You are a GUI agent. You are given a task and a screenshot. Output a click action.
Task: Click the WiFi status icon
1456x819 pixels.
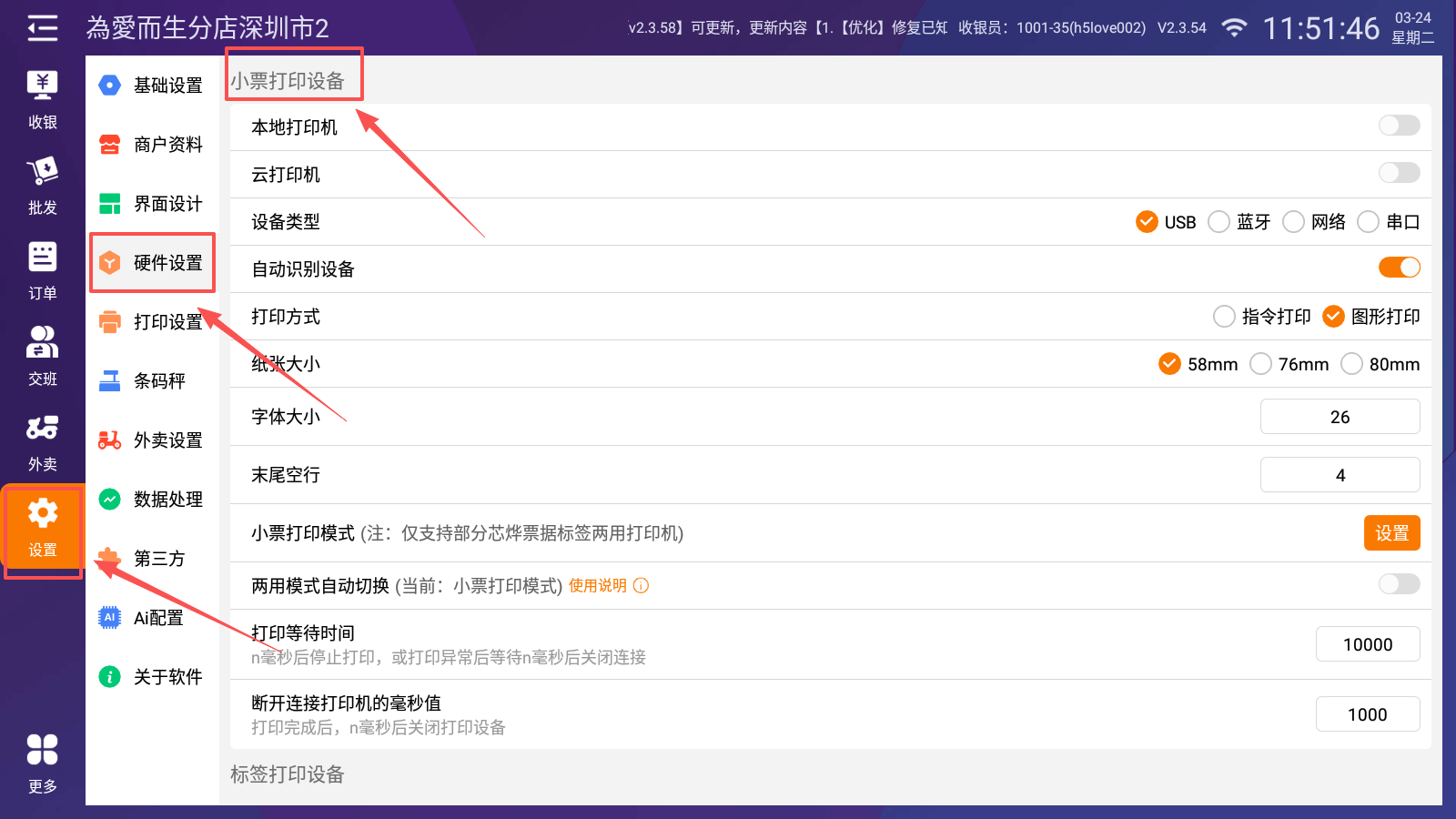pyautogui.click(x=1234, y=28)
